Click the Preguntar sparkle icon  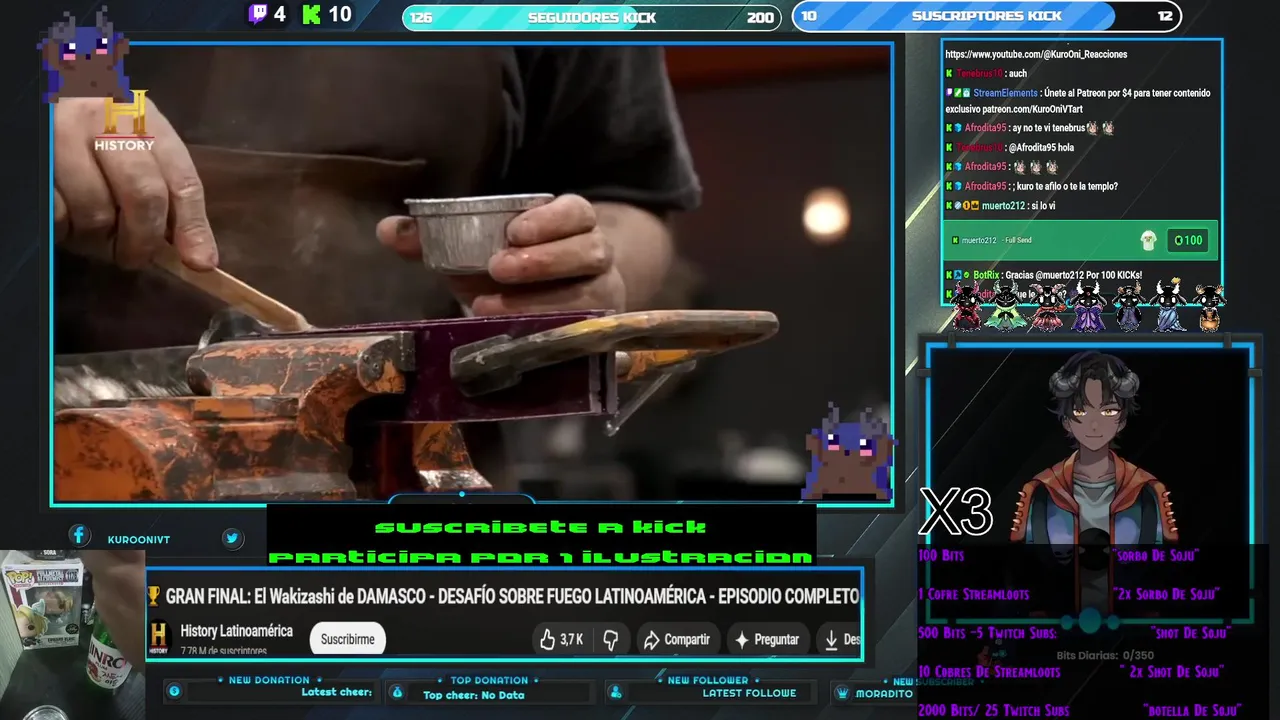pos(742,639)
